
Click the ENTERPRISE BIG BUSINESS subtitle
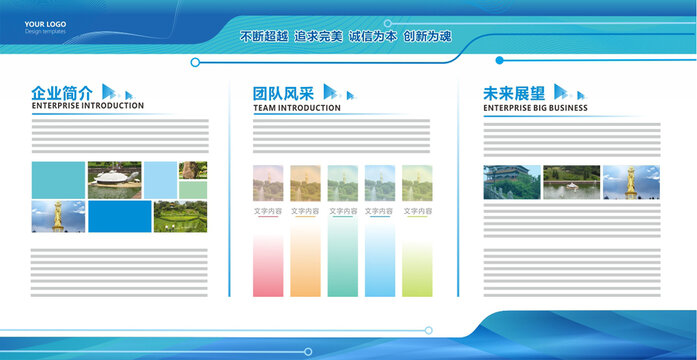pyautogui.click(x=535, y=108)
